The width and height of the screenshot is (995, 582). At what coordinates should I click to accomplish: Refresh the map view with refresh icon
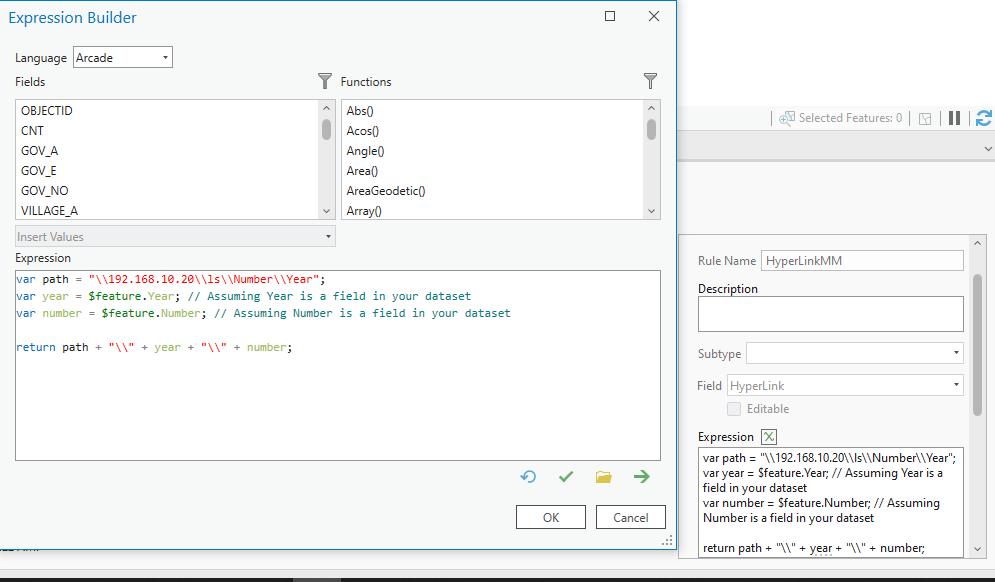point(983,117)
